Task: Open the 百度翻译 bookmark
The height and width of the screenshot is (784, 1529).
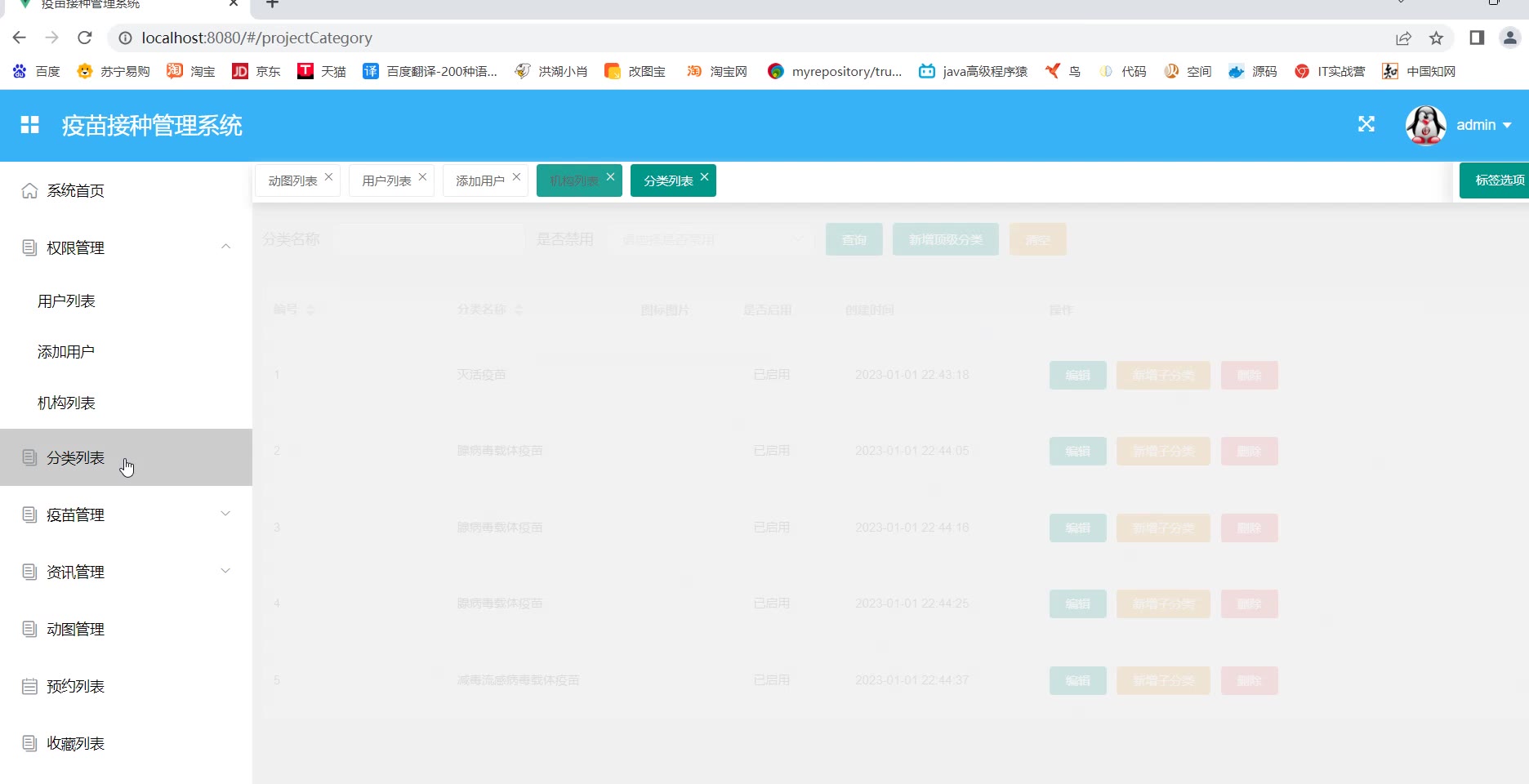Action: 430,71
